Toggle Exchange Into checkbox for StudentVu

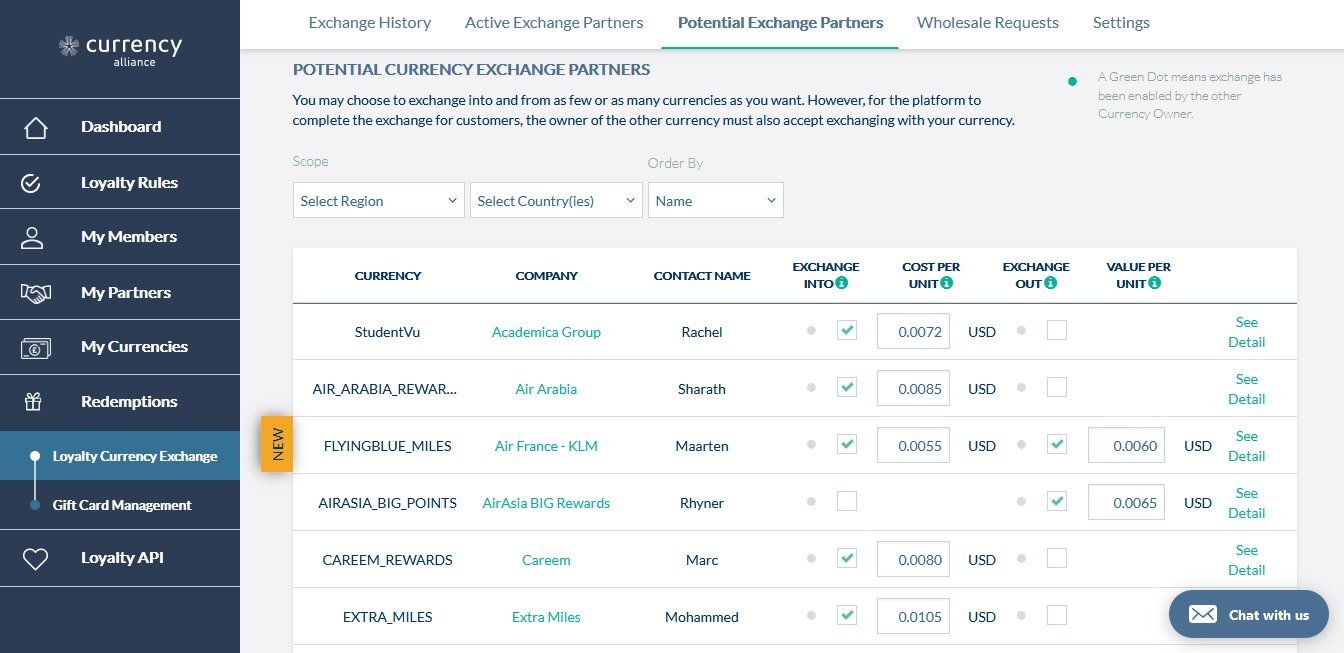coord(847,330)
